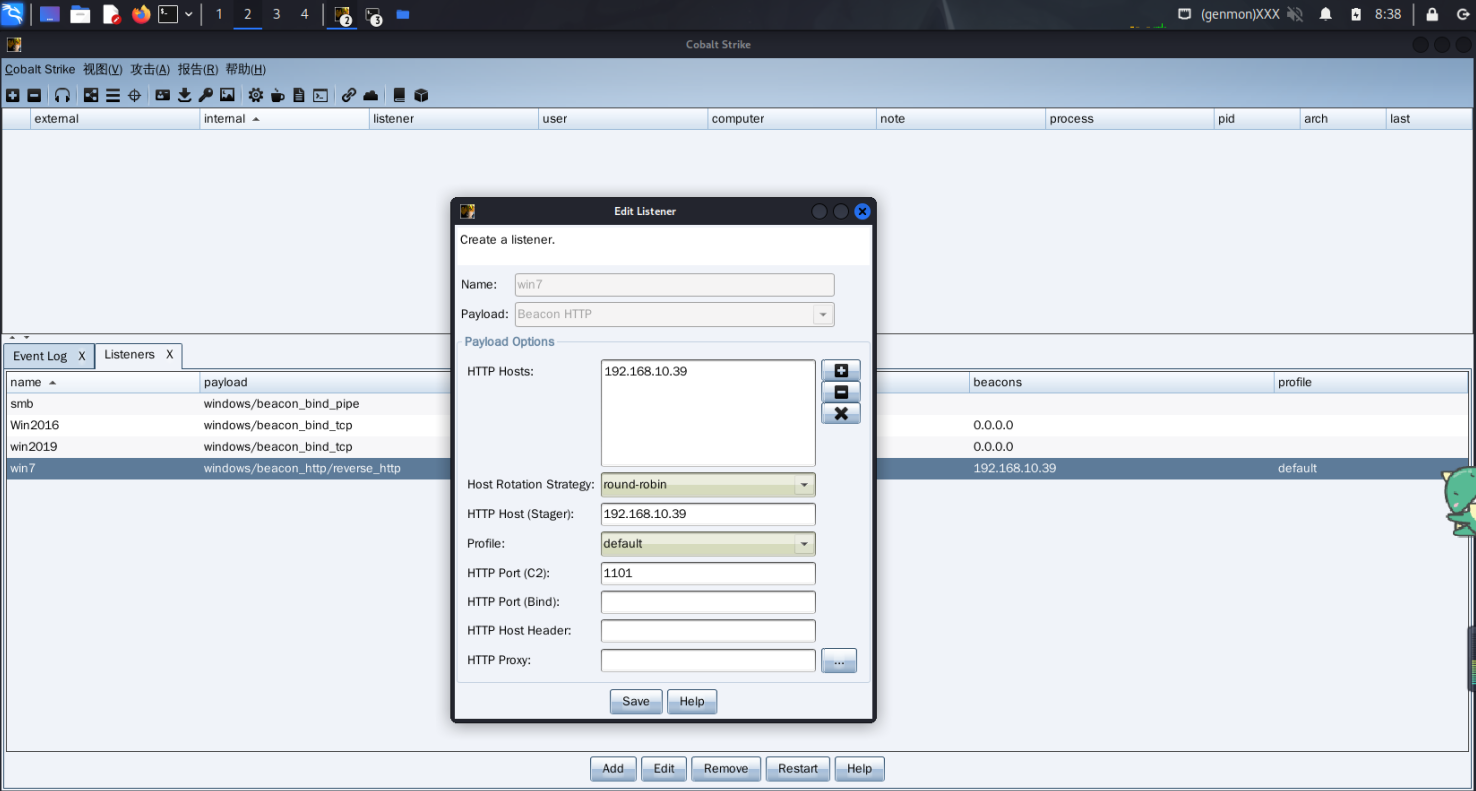
Task: Click HTTP Port (C2) field 1101
Action: 708,573
